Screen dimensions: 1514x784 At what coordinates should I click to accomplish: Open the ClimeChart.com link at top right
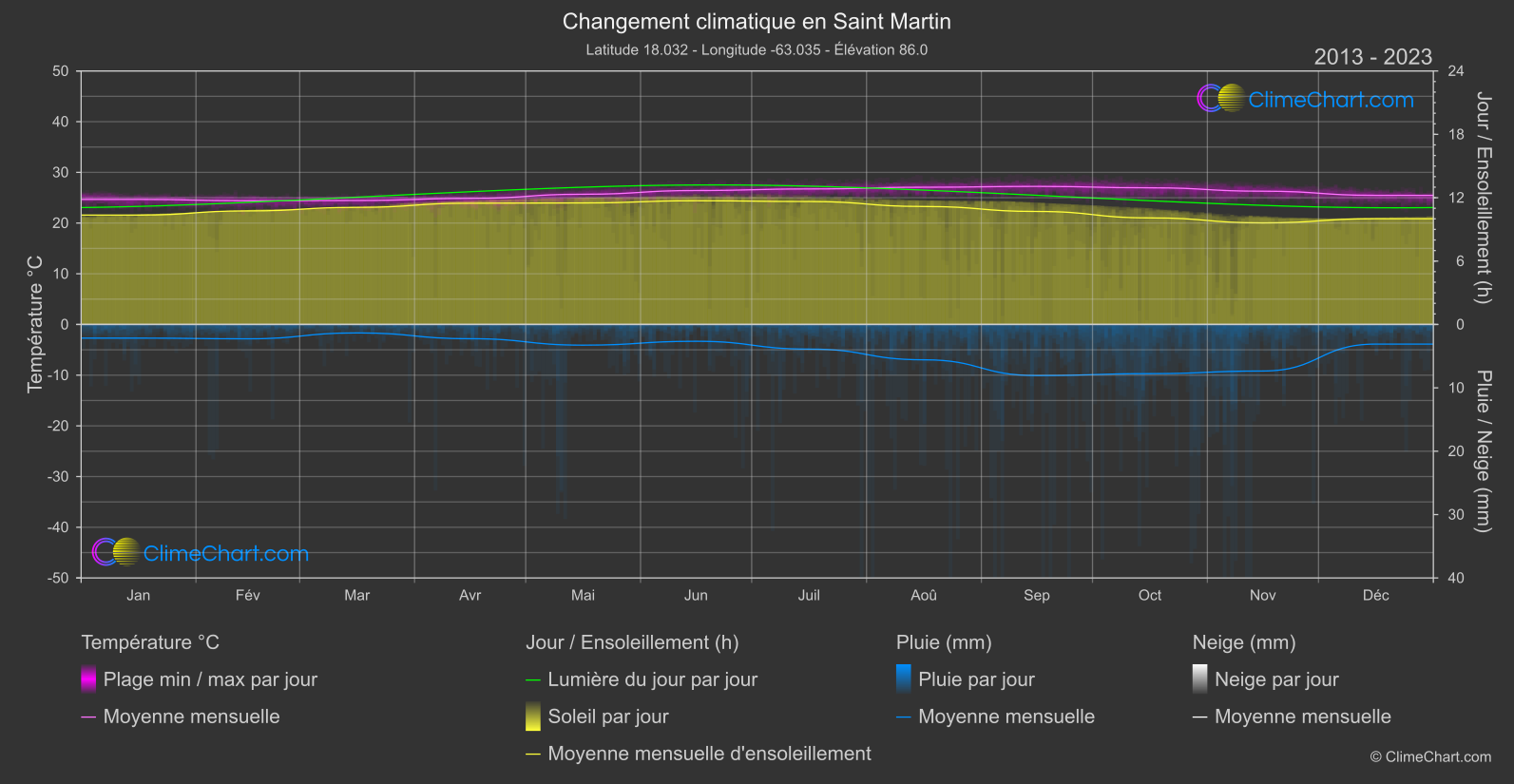tap(1331, 100)
